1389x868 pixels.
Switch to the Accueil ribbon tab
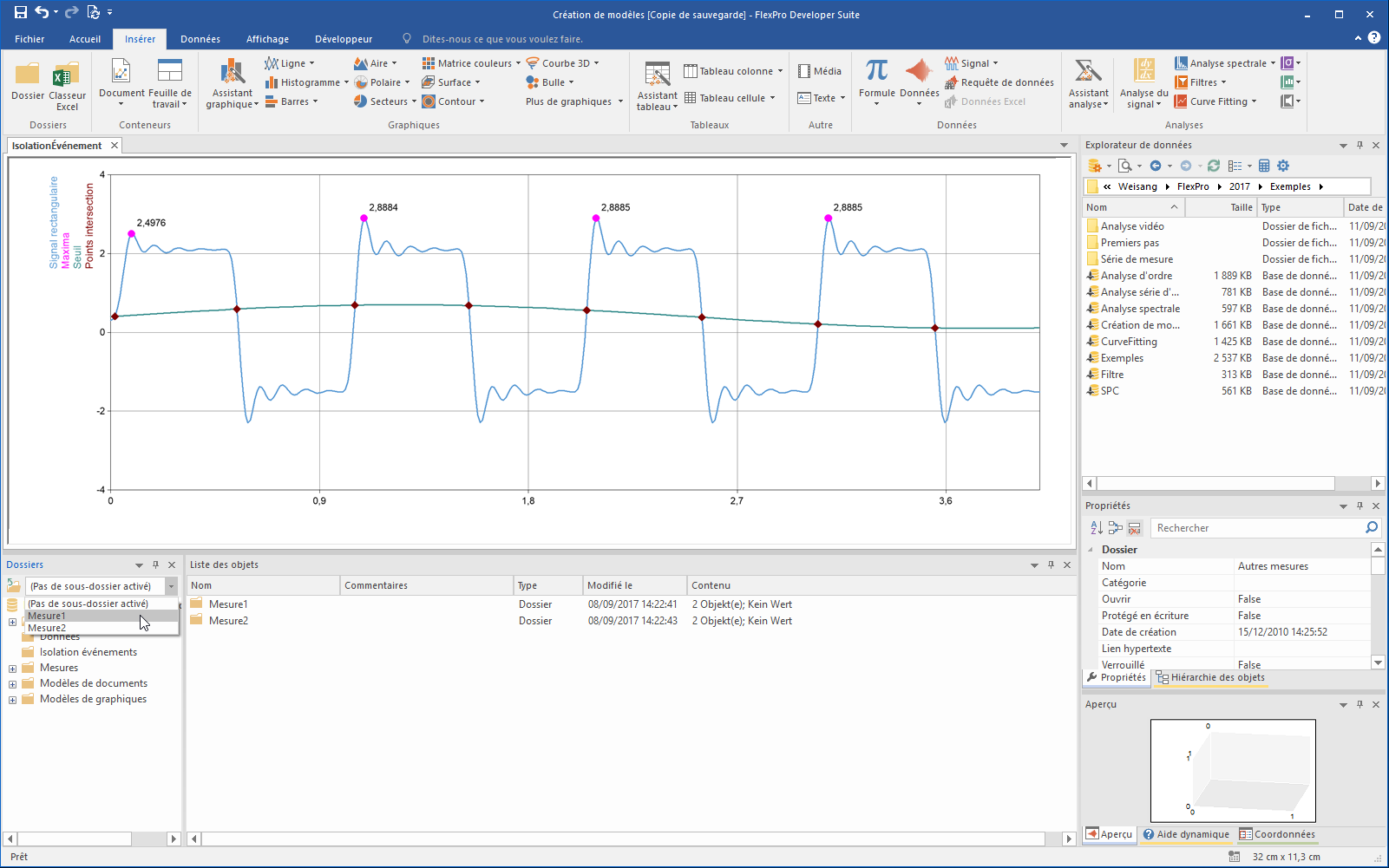85,39
